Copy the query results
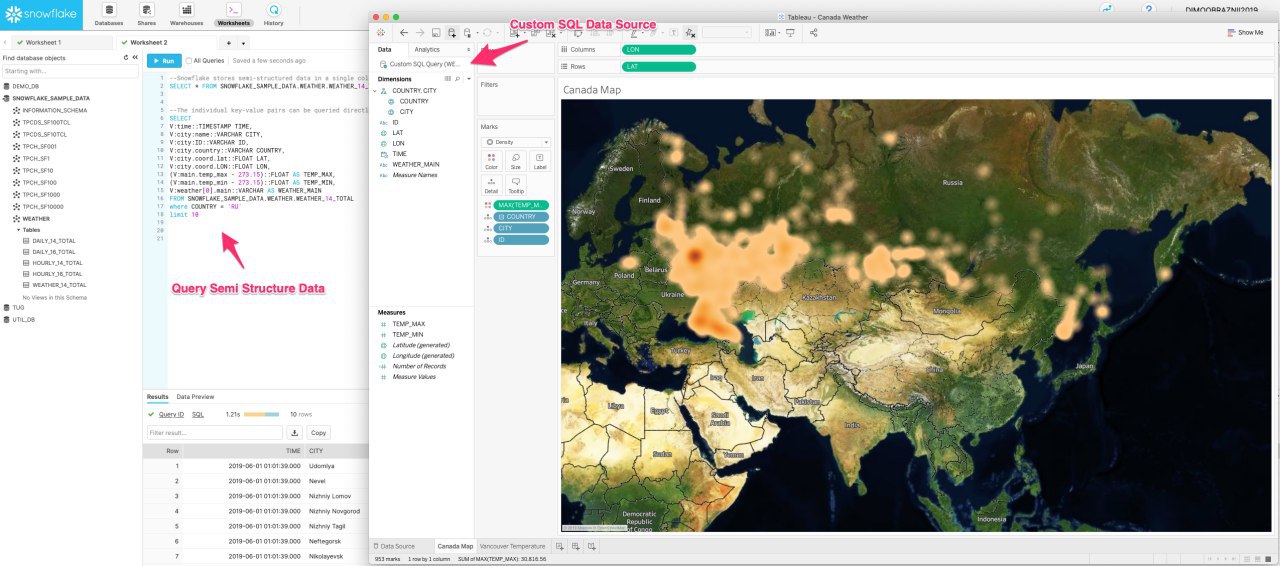The image size is (1280, 566). [x=318, y=433]
